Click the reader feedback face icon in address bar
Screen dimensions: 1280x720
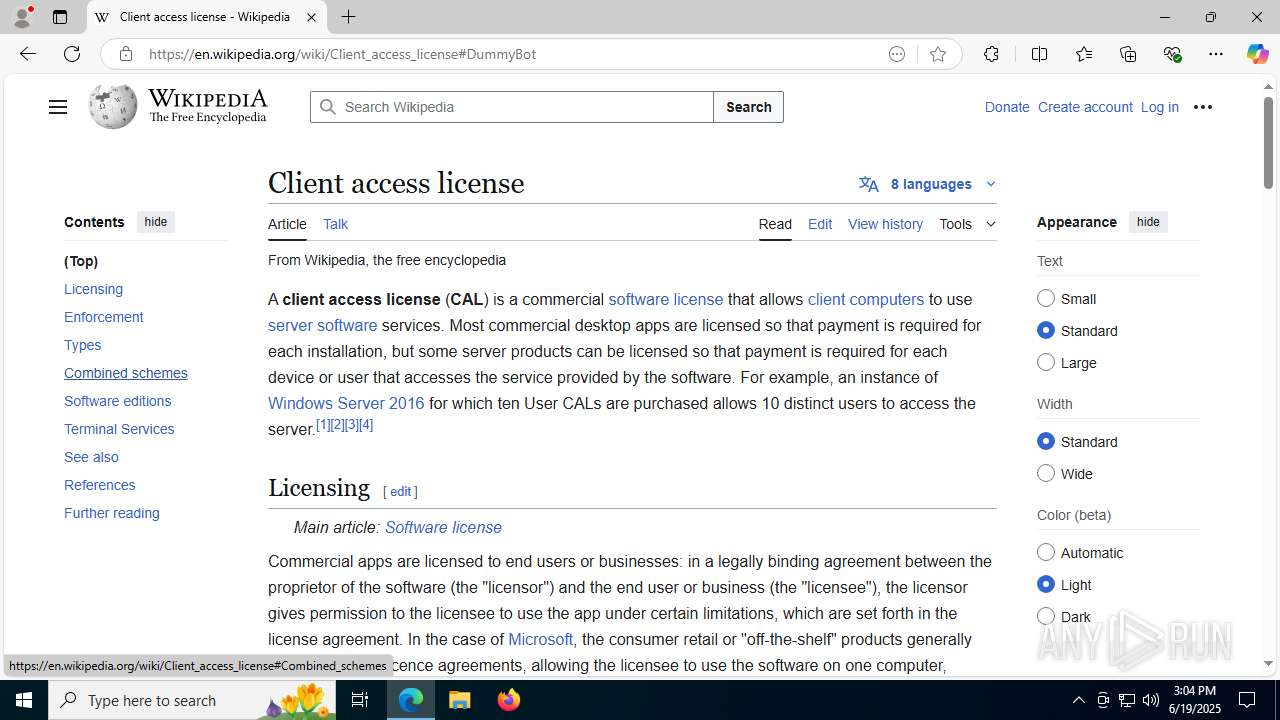click(897, 54)
